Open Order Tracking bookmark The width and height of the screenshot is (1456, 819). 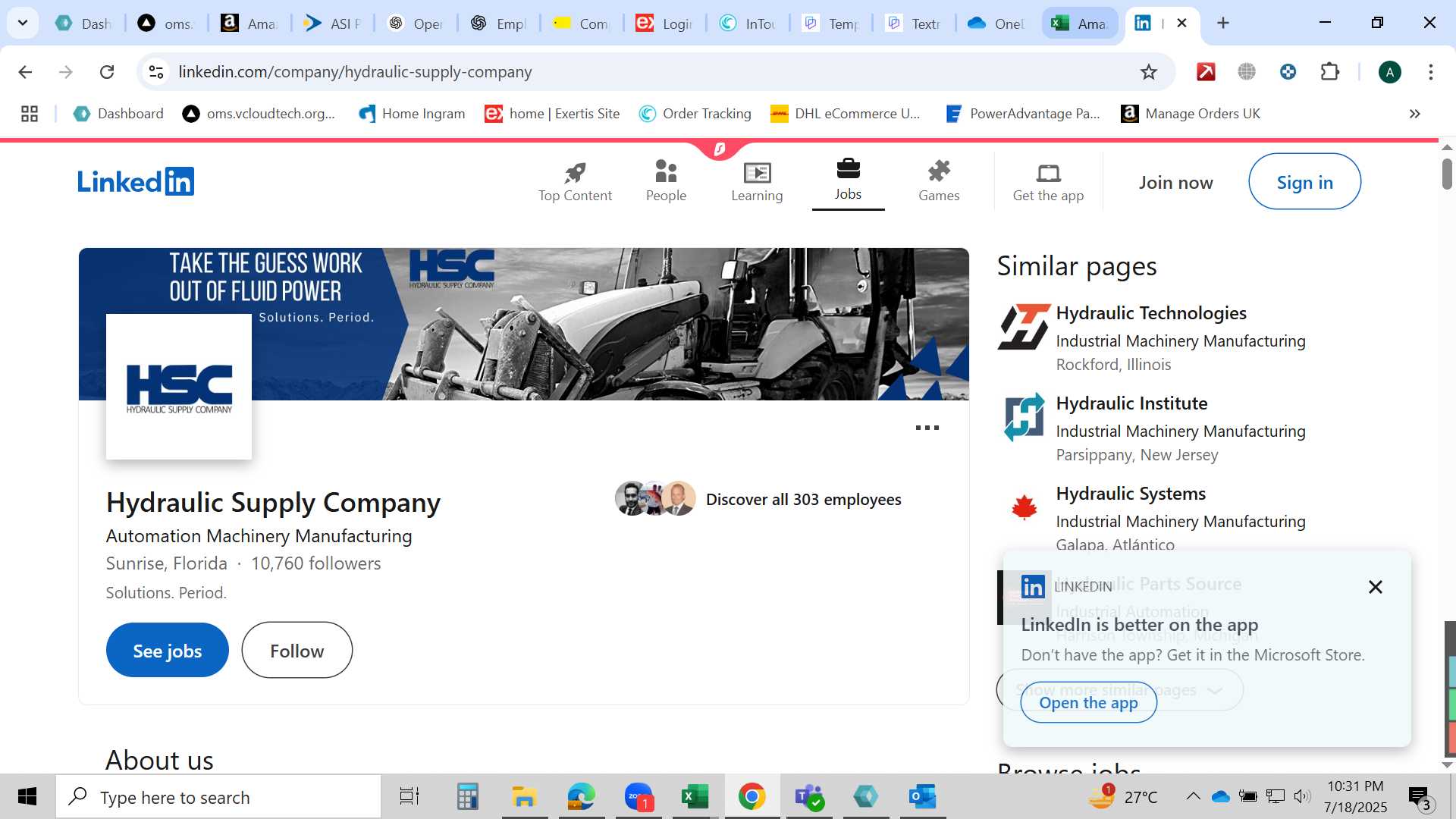click(x=695, y=114)
